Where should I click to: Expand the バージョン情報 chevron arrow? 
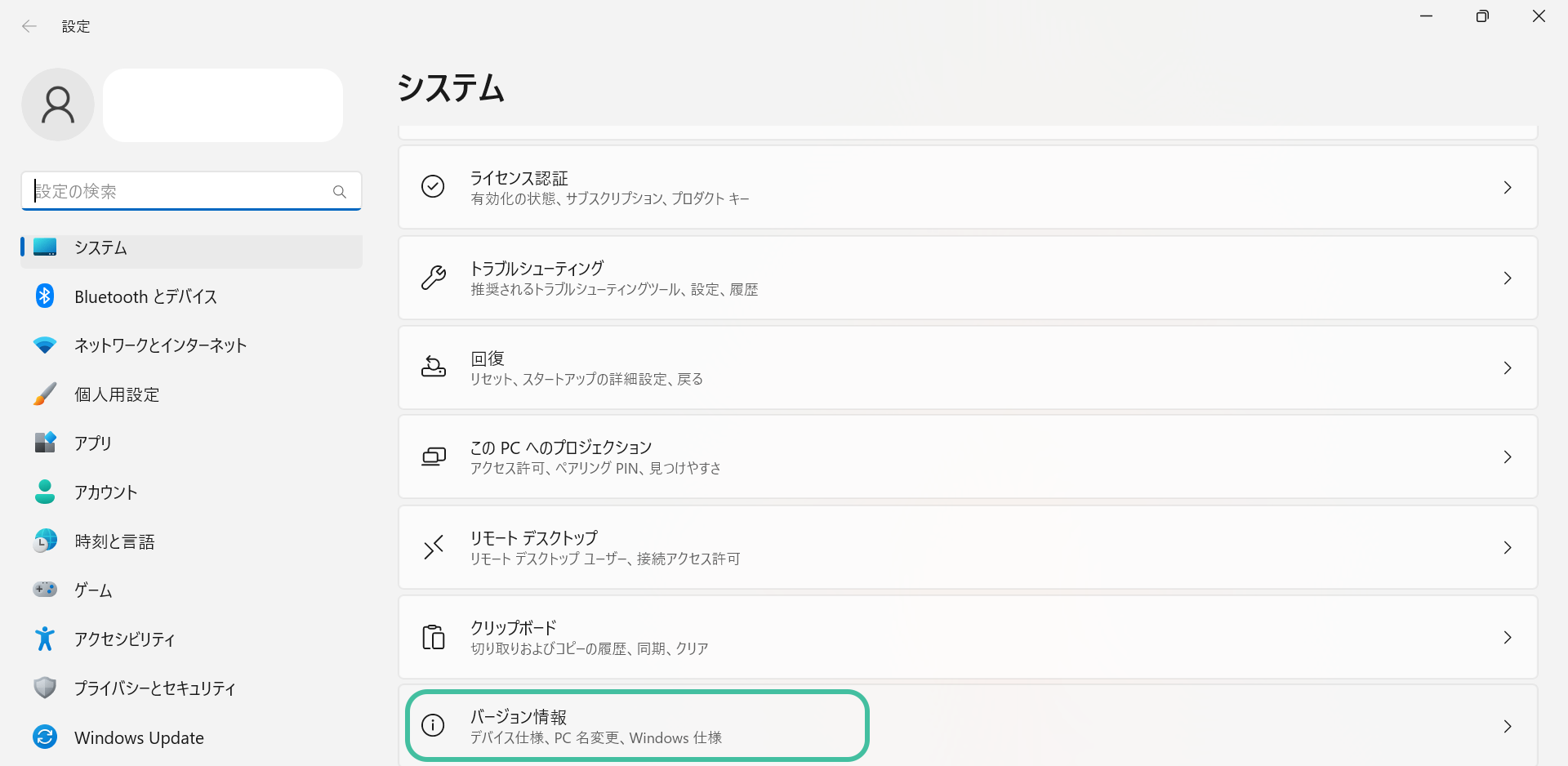coord(1508,726)
